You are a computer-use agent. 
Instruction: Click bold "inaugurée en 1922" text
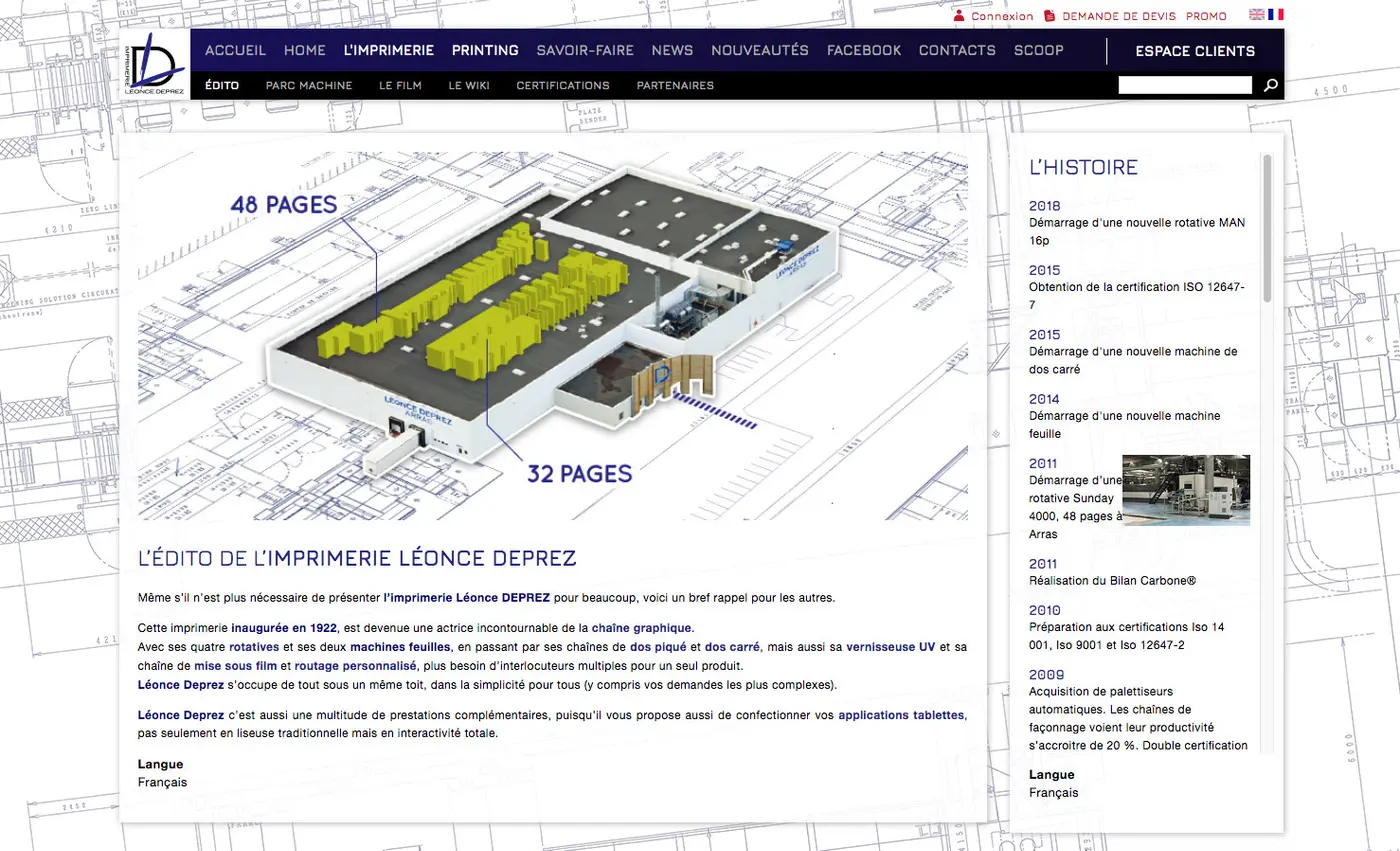point(284,628)
